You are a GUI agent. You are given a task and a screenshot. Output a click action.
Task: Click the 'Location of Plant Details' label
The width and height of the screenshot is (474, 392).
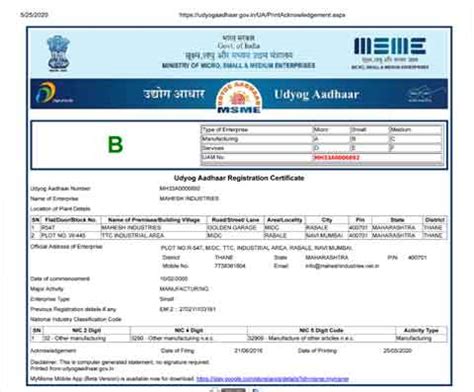pos(60,209)
